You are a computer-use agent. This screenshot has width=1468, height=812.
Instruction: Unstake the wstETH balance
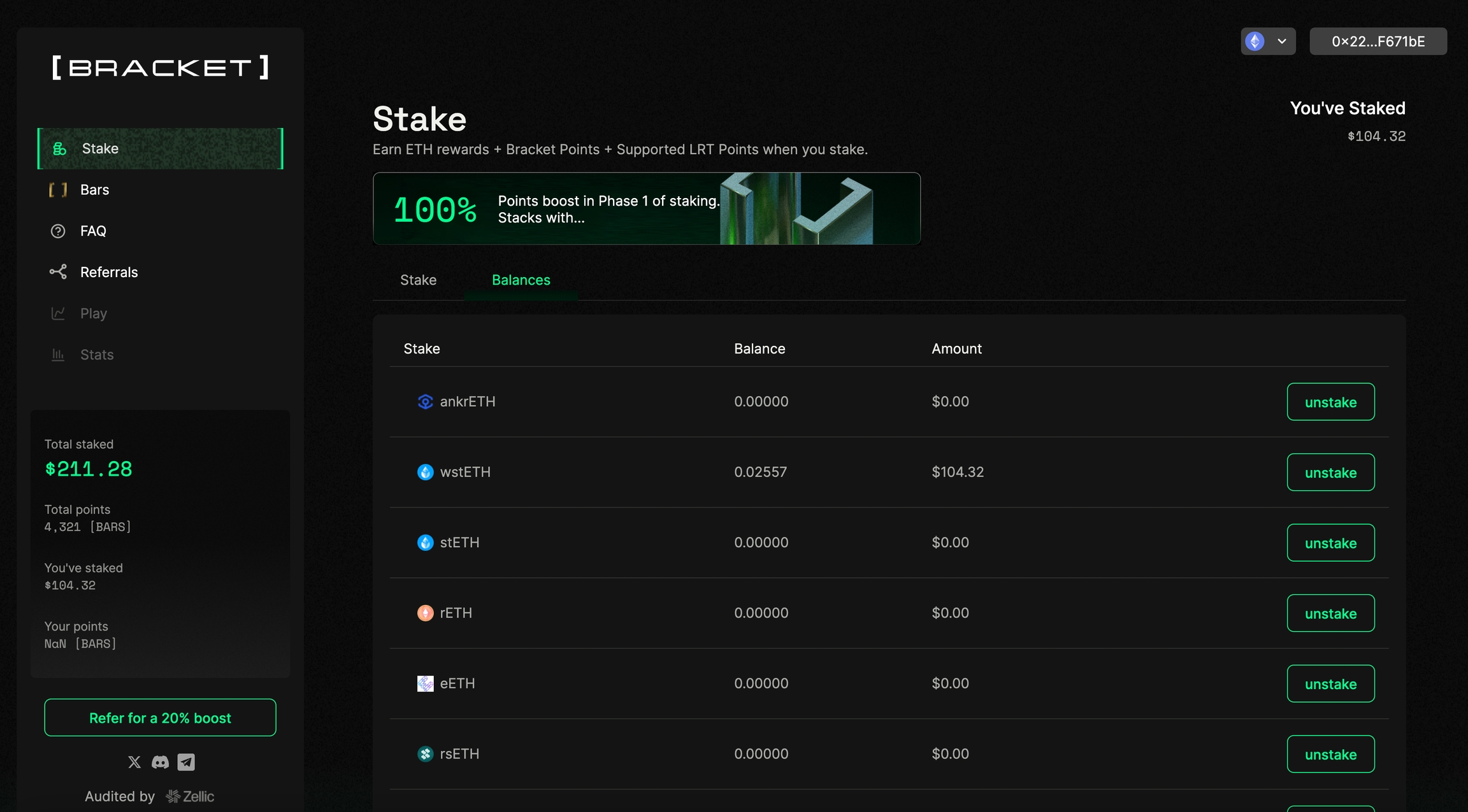point(1330,473)
